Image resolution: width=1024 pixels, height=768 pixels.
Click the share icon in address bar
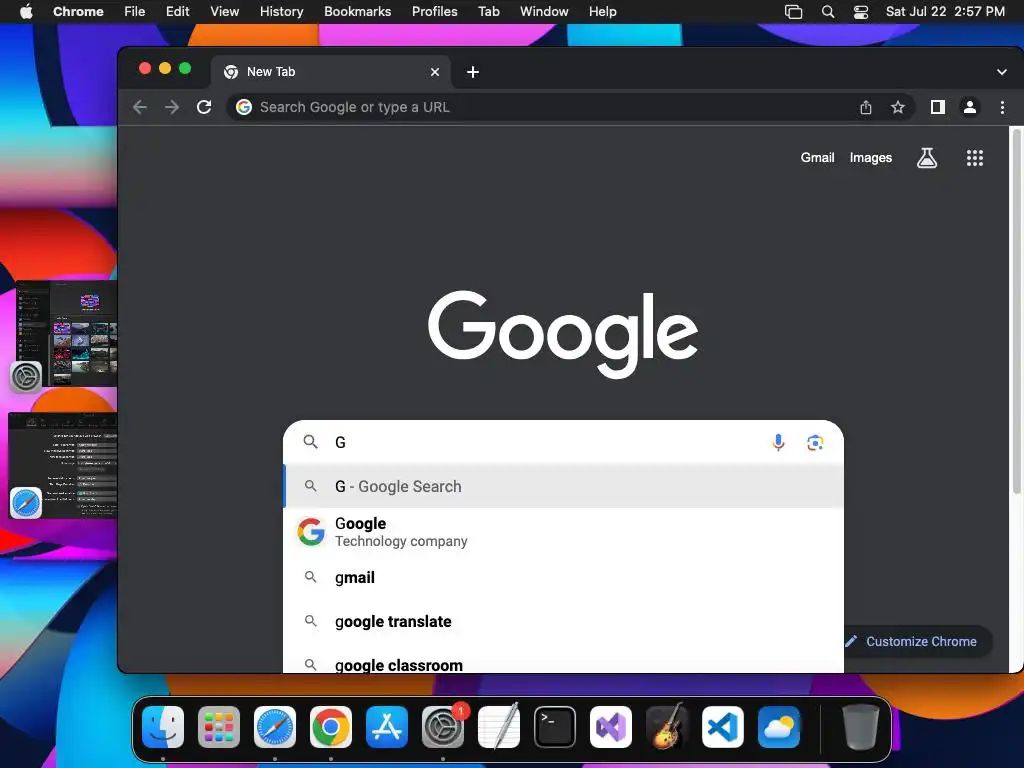click(866, 107)
